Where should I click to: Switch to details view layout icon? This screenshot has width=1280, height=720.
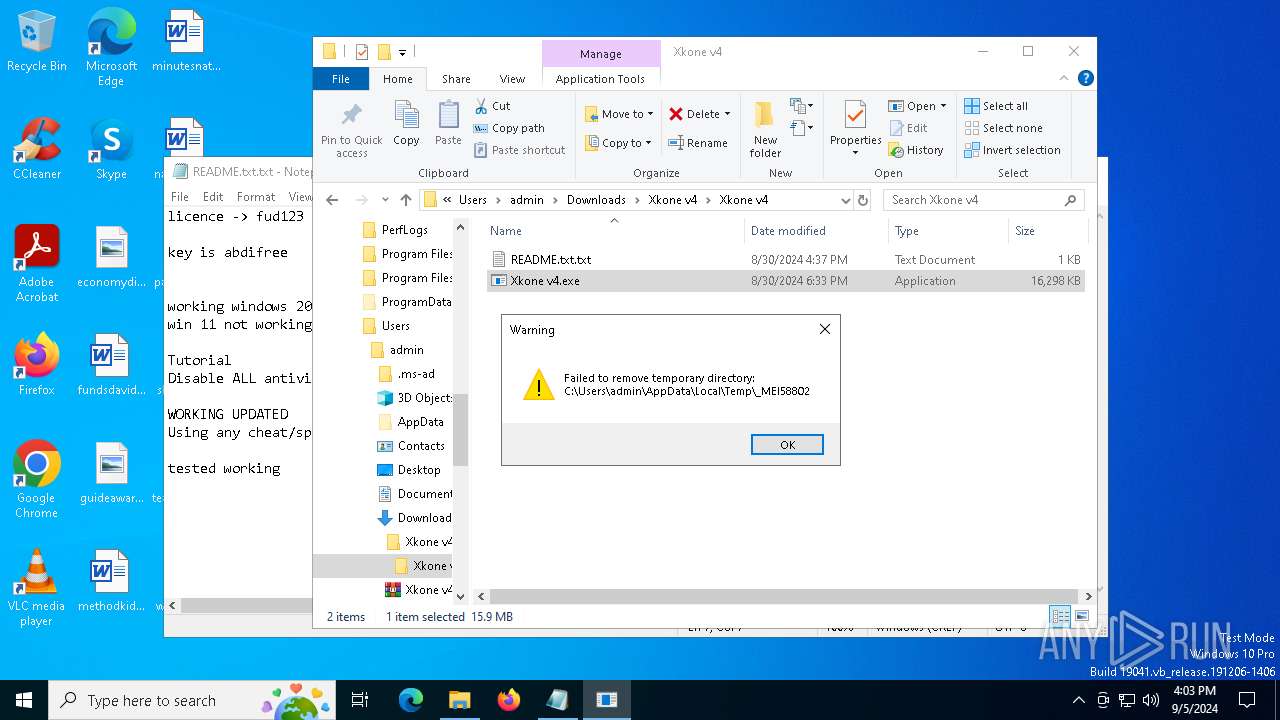pyautogui.click(x=1060, y=616)
